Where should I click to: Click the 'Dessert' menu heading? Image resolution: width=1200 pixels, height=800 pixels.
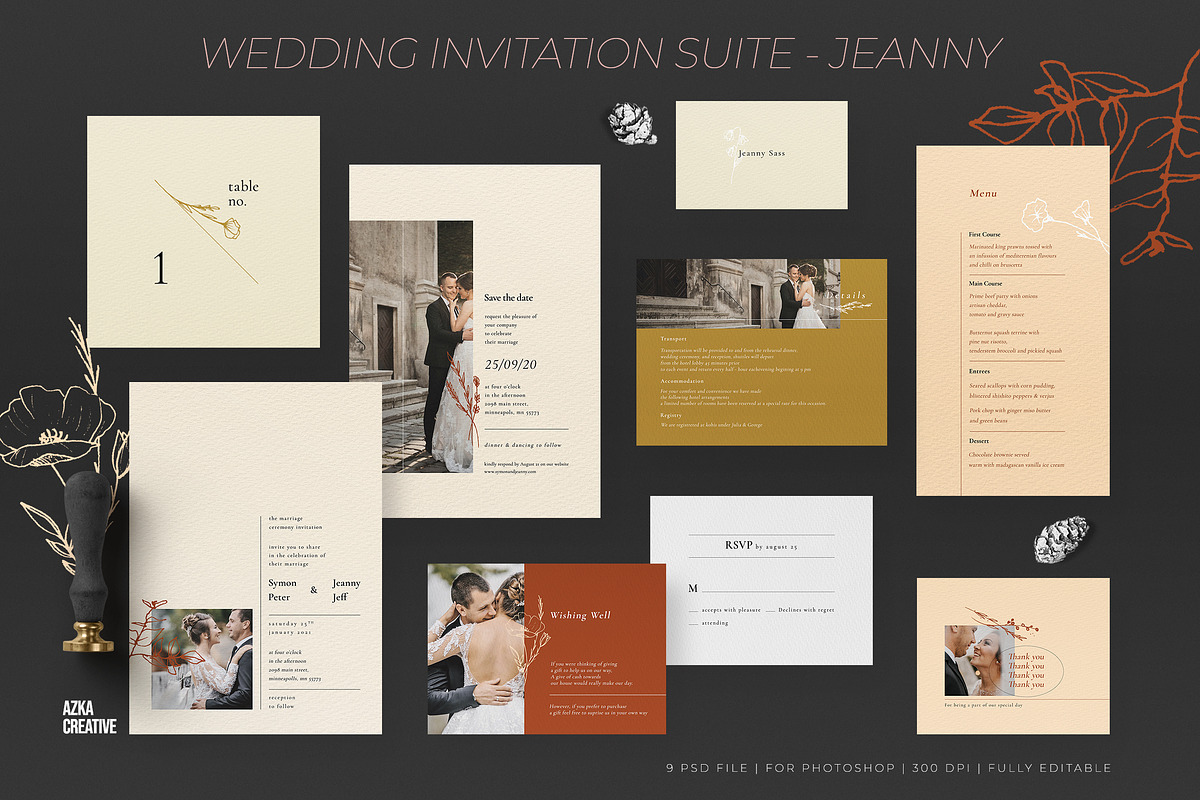coord(980,441)
